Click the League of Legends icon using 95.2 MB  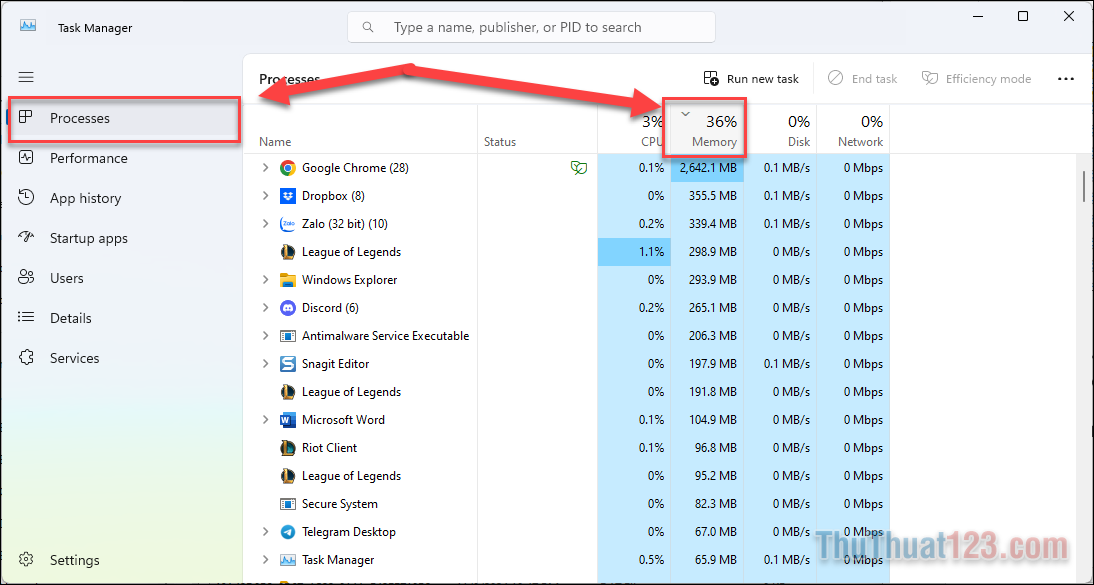pyautogui.click(x=287, y=475)
